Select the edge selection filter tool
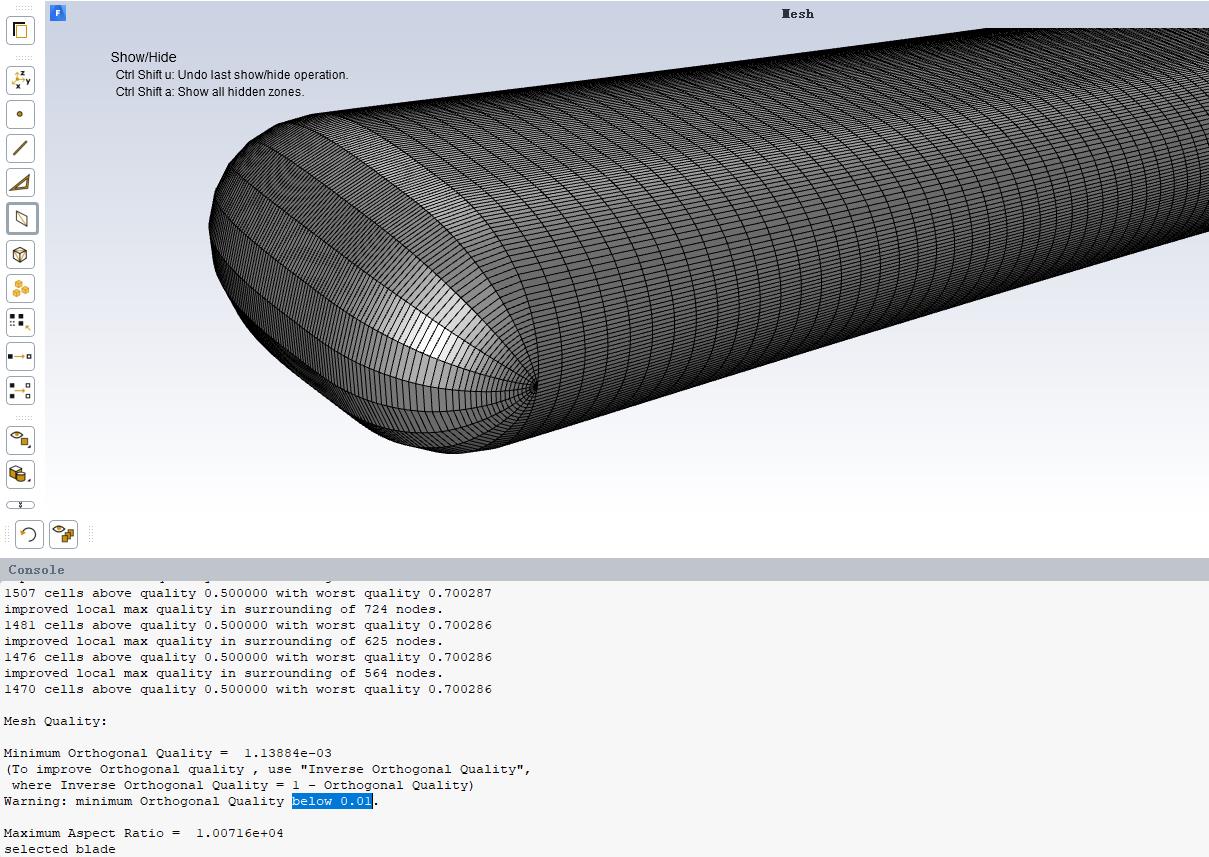This screenshot has width=1209, height=857. [20, 148]
